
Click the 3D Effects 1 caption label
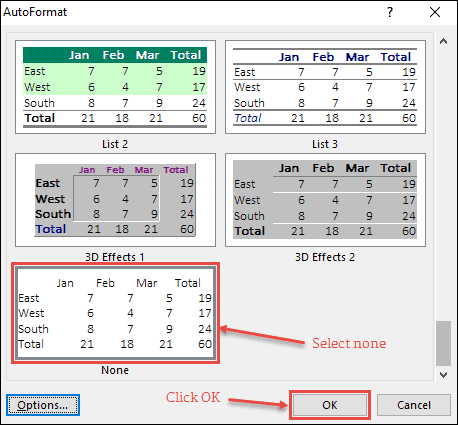(x=115, y=257)
